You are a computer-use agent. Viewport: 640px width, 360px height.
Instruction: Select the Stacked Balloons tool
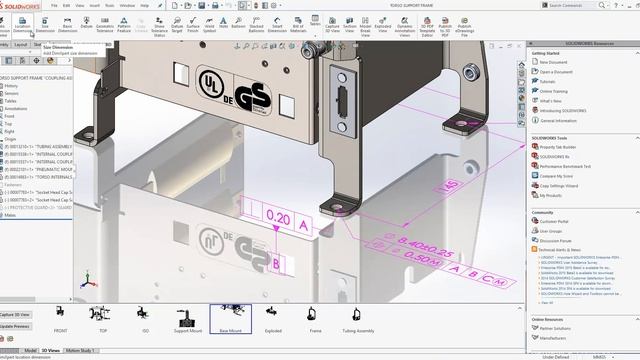click(256, 25)
